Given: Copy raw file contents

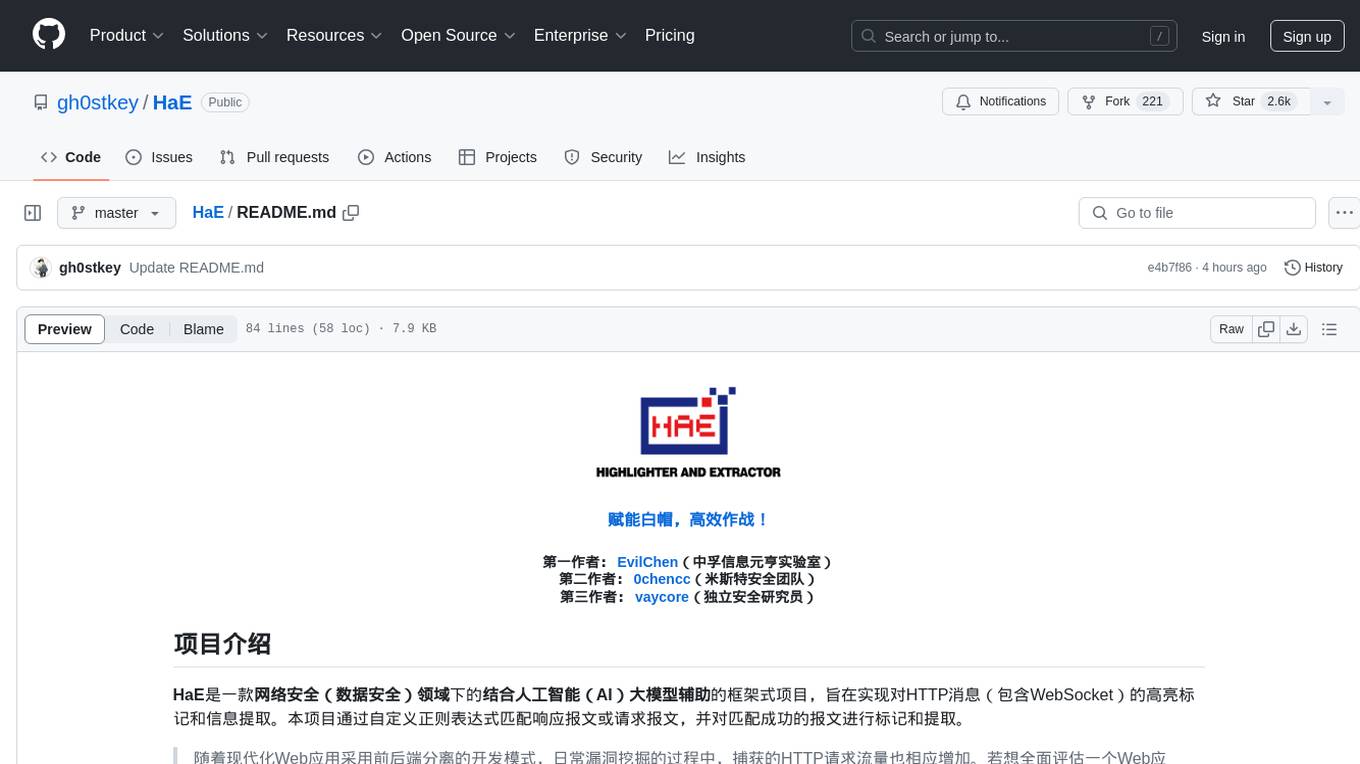Looking at the screenshot, I should 1266,329.
